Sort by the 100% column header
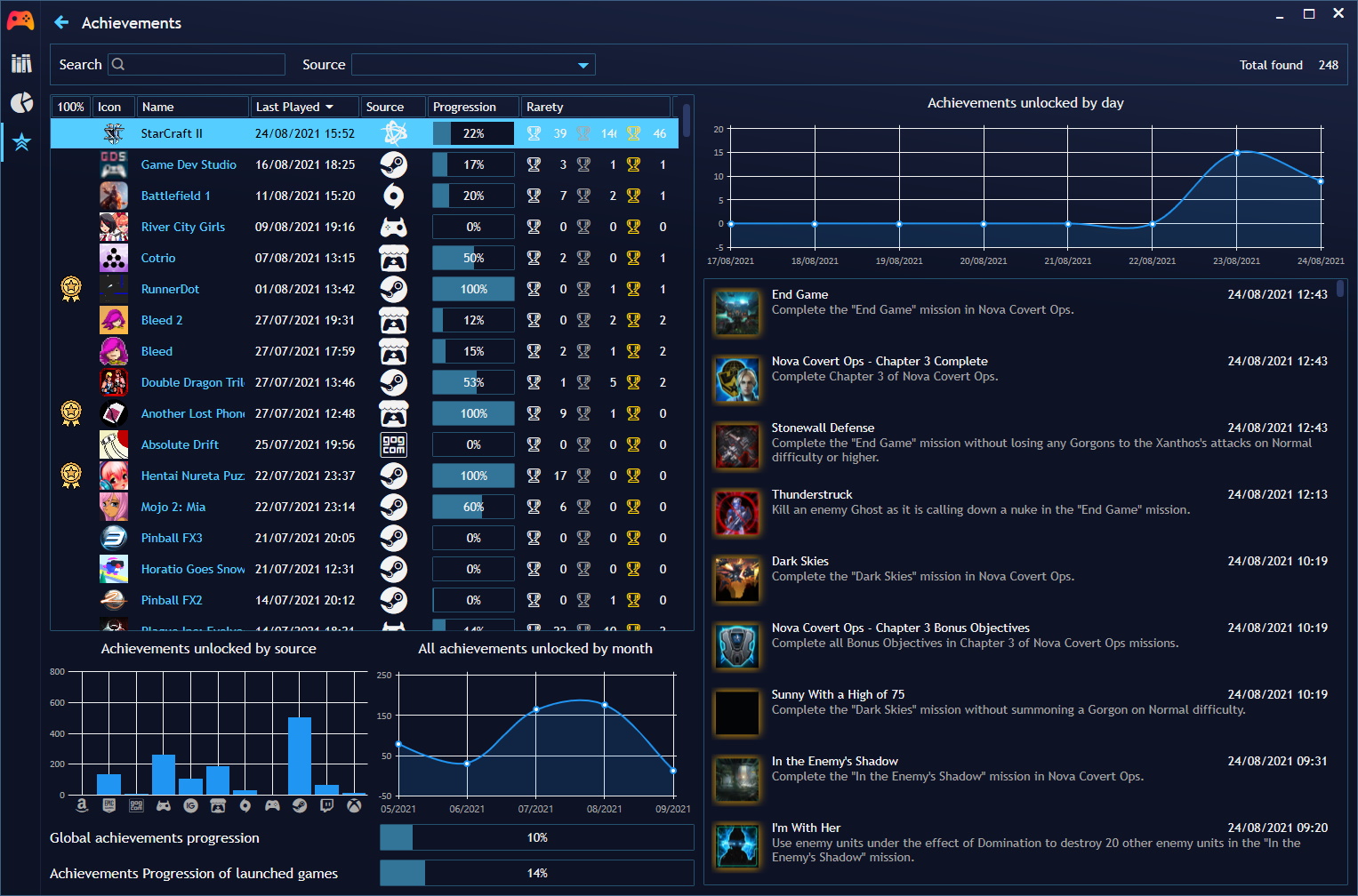Screen dimensions: 1358x896 (x=70, y=107)
